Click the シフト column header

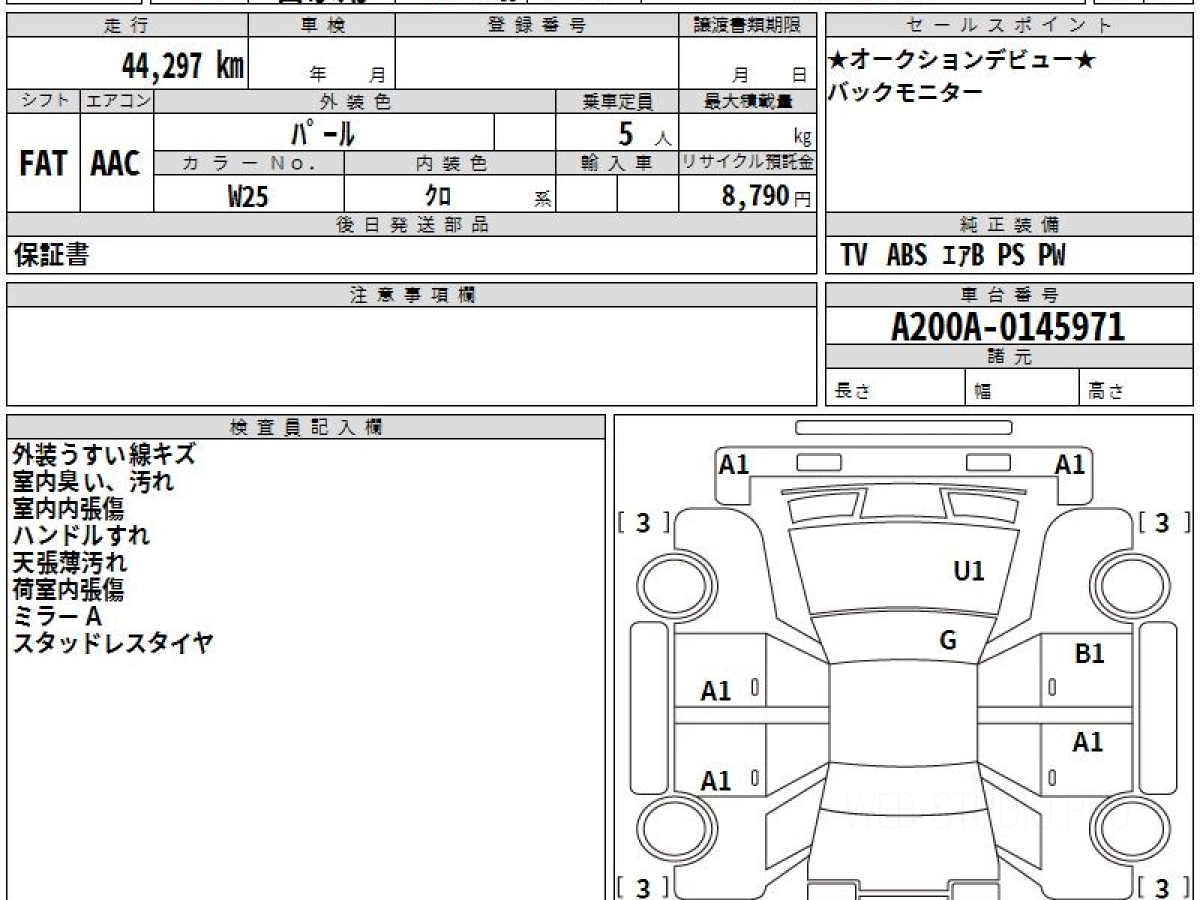tap(44, 101)
